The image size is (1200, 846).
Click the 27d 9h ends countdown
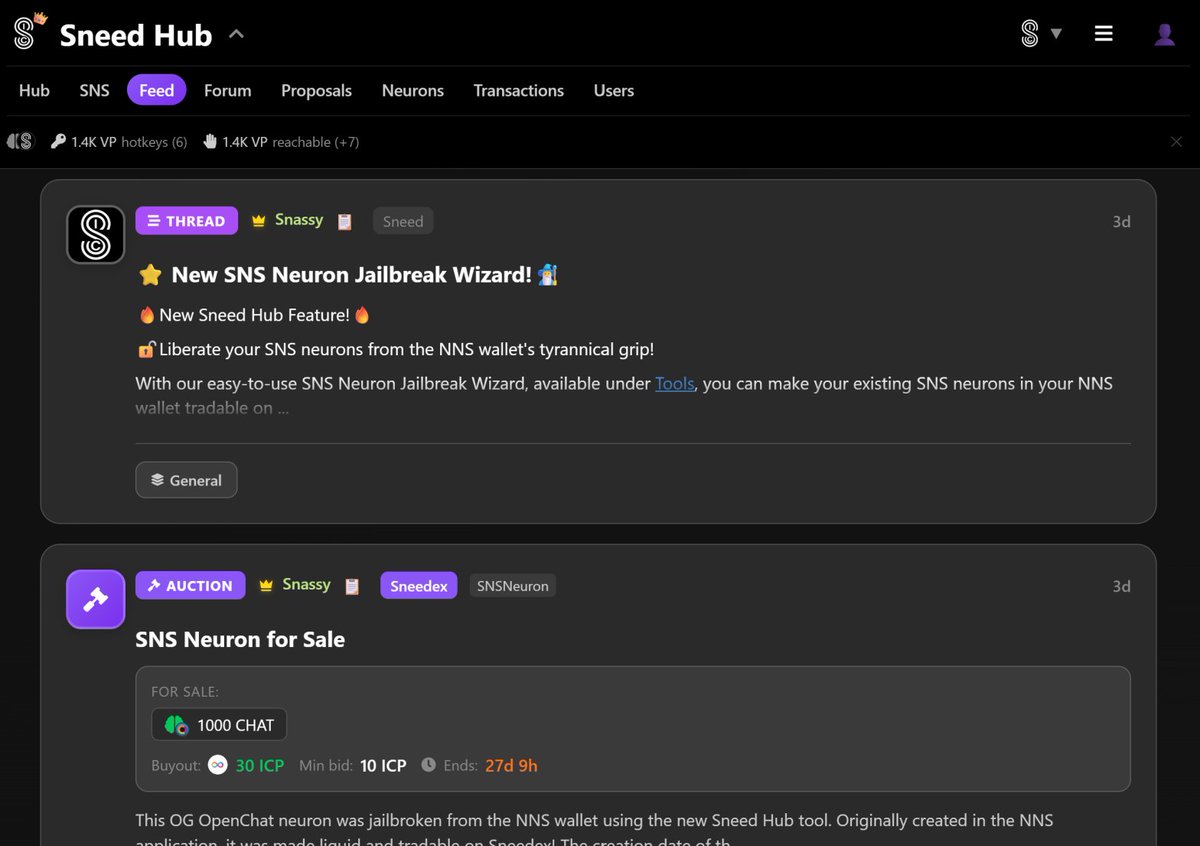pos(511,765)
